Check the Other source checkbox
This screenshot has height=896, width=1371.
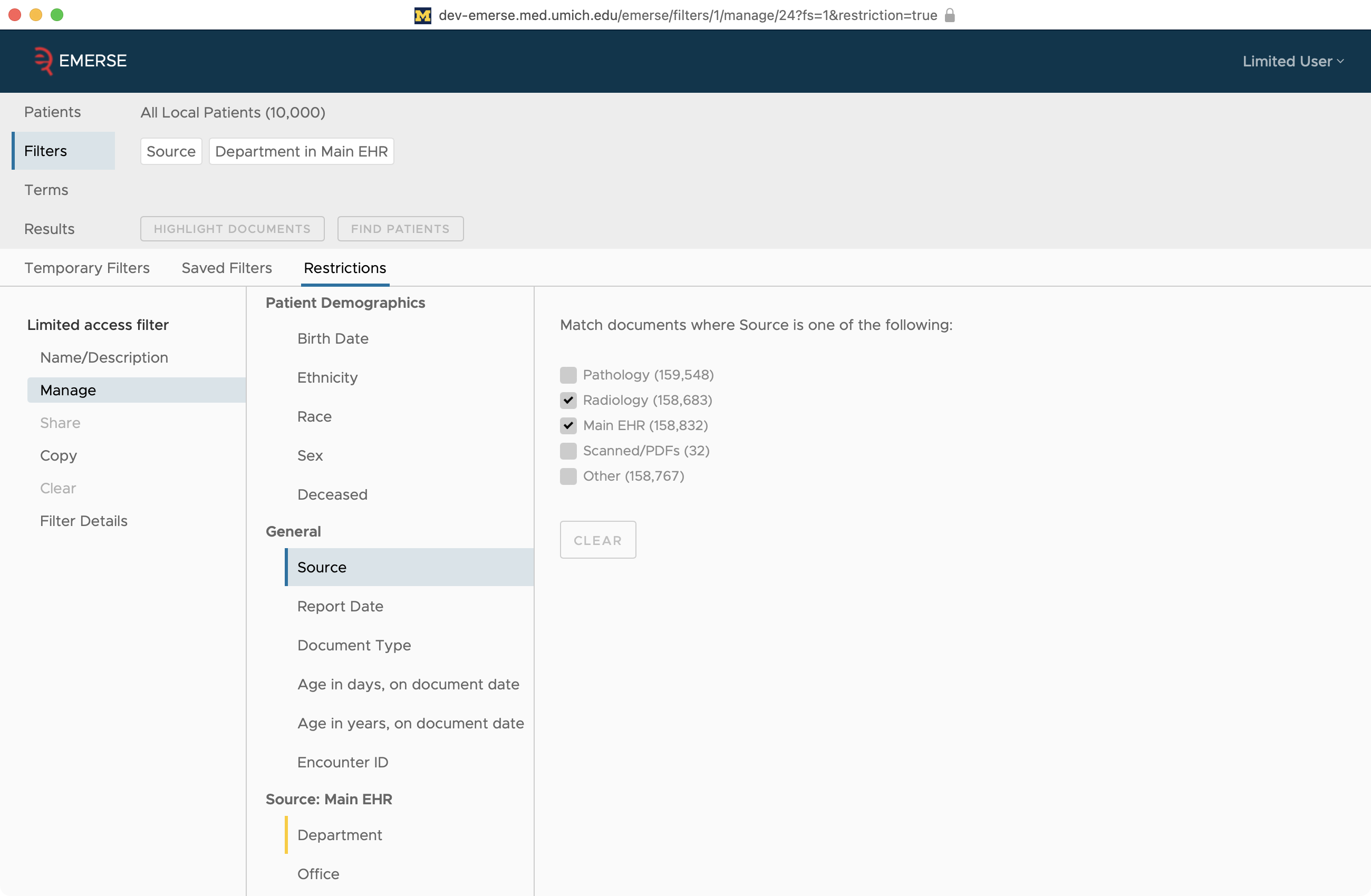click(568, 476)
